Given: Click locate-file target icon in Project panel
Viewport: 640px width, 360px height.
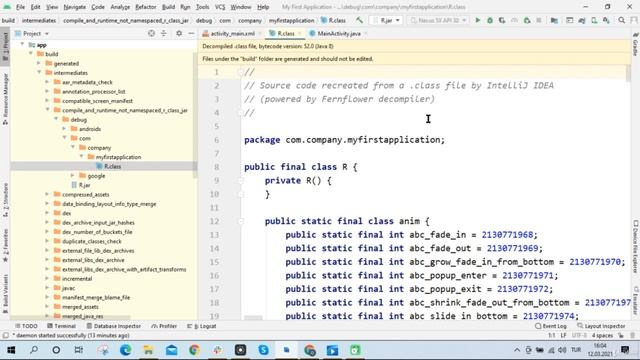Looking at the screenshot, I should pos(151,33).
